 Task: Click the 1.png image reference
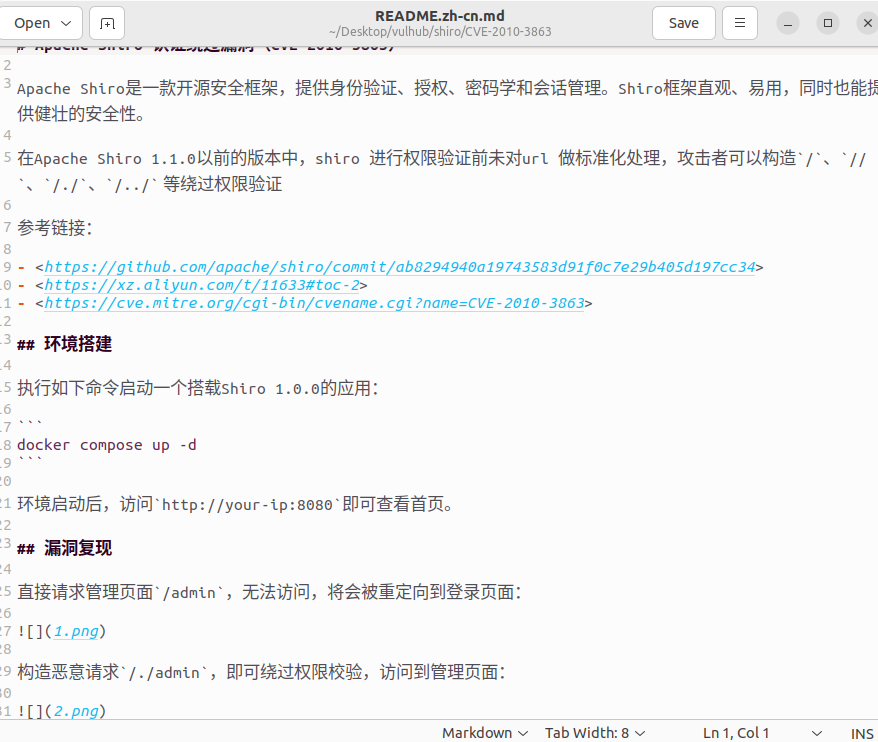(76, 631)
